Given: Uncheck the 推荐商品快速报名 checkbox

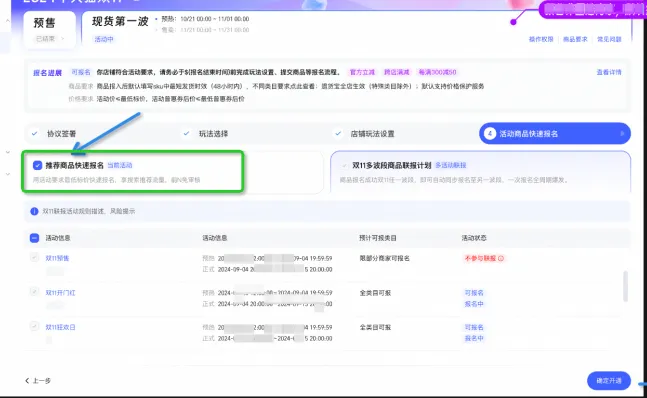Looking at the screenshot, I should coord(38,165).
